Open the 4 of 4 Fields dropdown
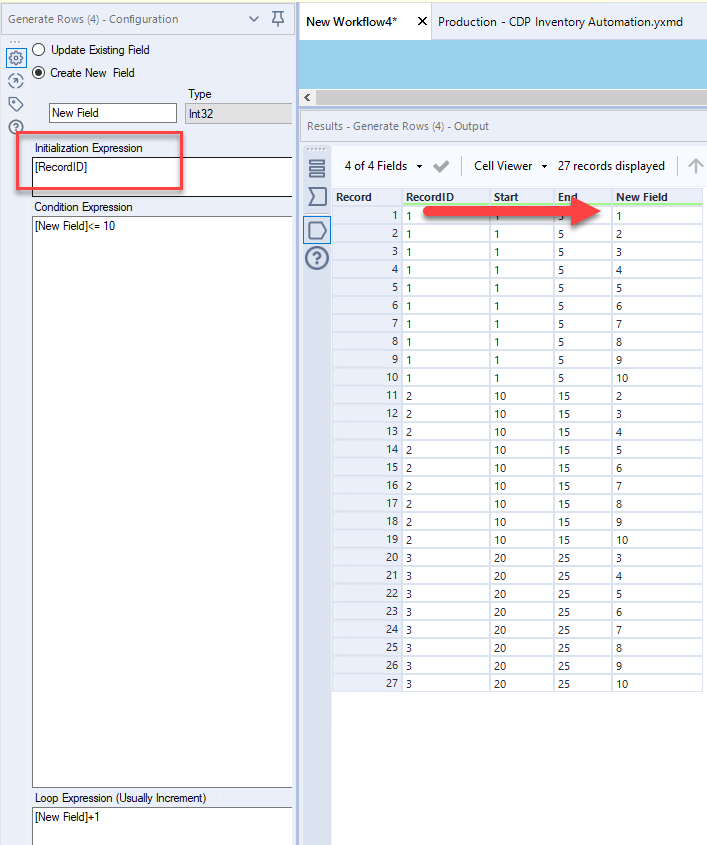707x845 pixels. click(x=384, y=166)
